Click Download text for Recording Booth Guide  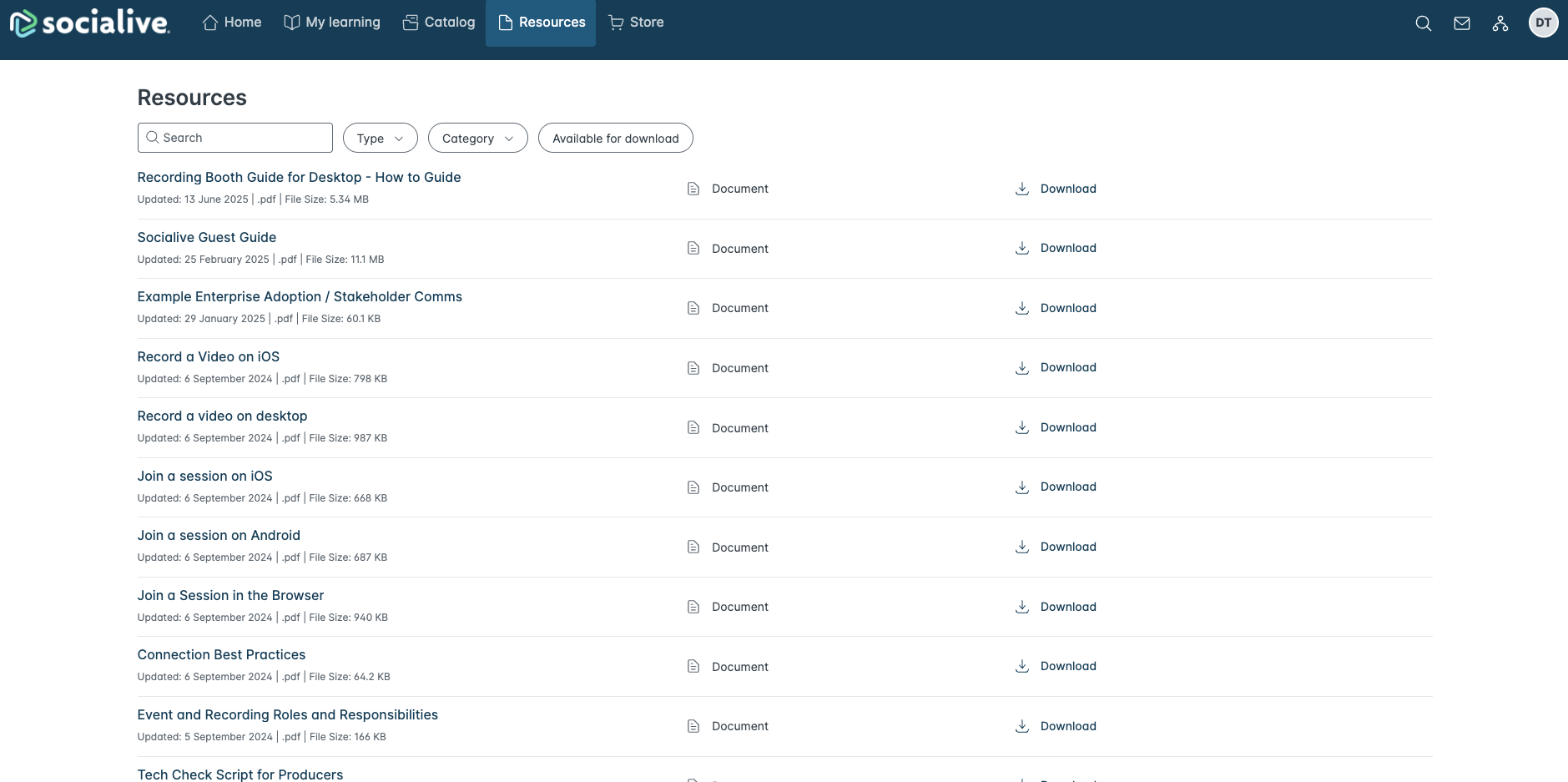(1068, 189)
